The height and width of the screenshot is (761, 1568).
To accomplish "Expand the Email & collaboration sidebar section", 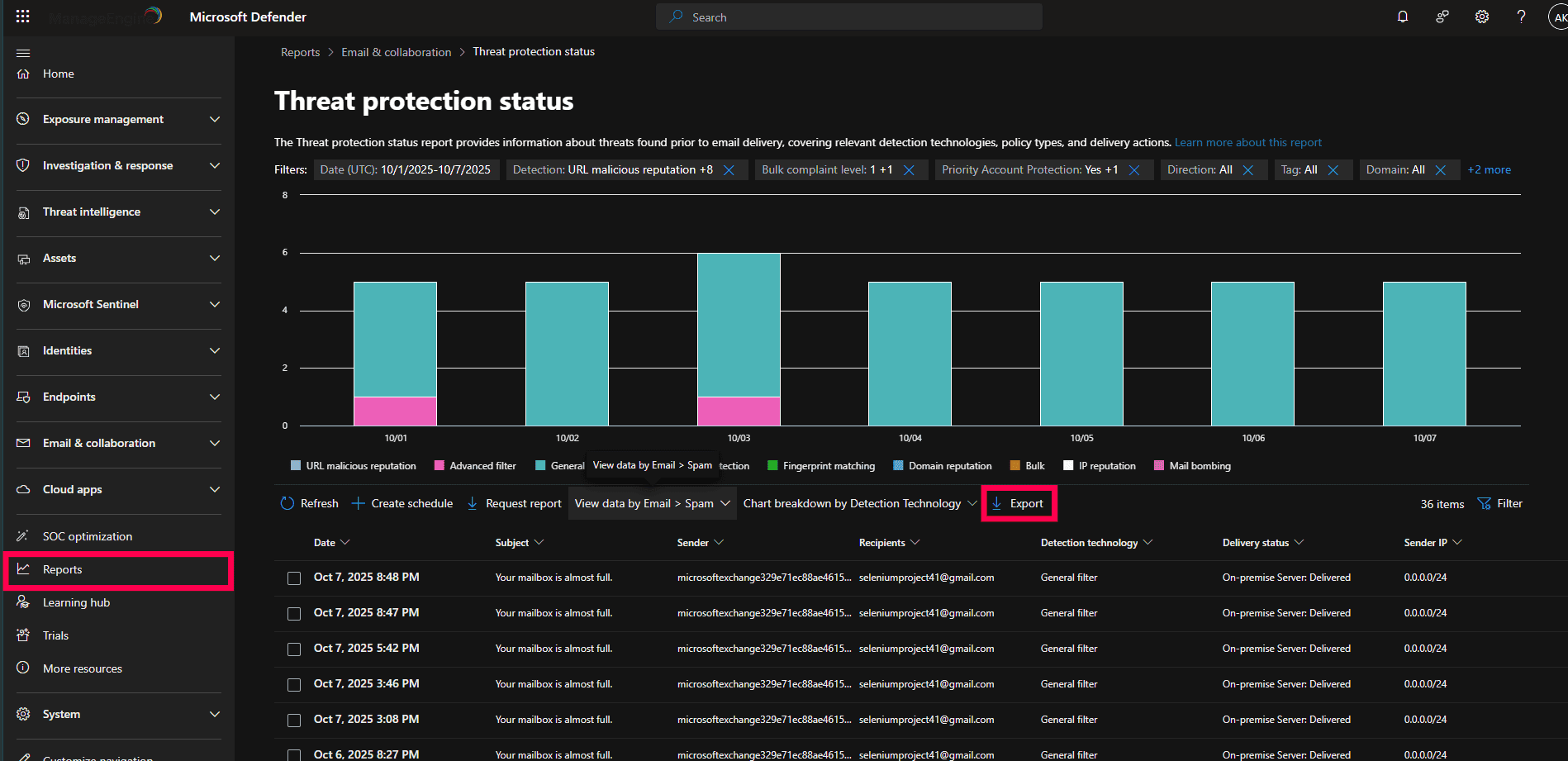I will pyautogui.click(x=99, y=443).
